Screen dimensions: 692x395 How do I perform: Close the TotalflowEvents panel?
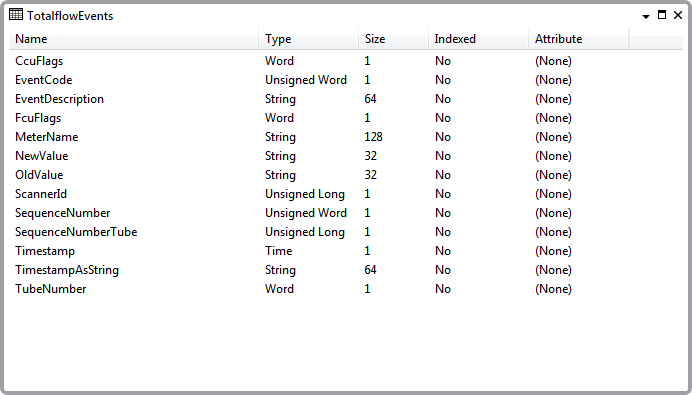point(678,15)
